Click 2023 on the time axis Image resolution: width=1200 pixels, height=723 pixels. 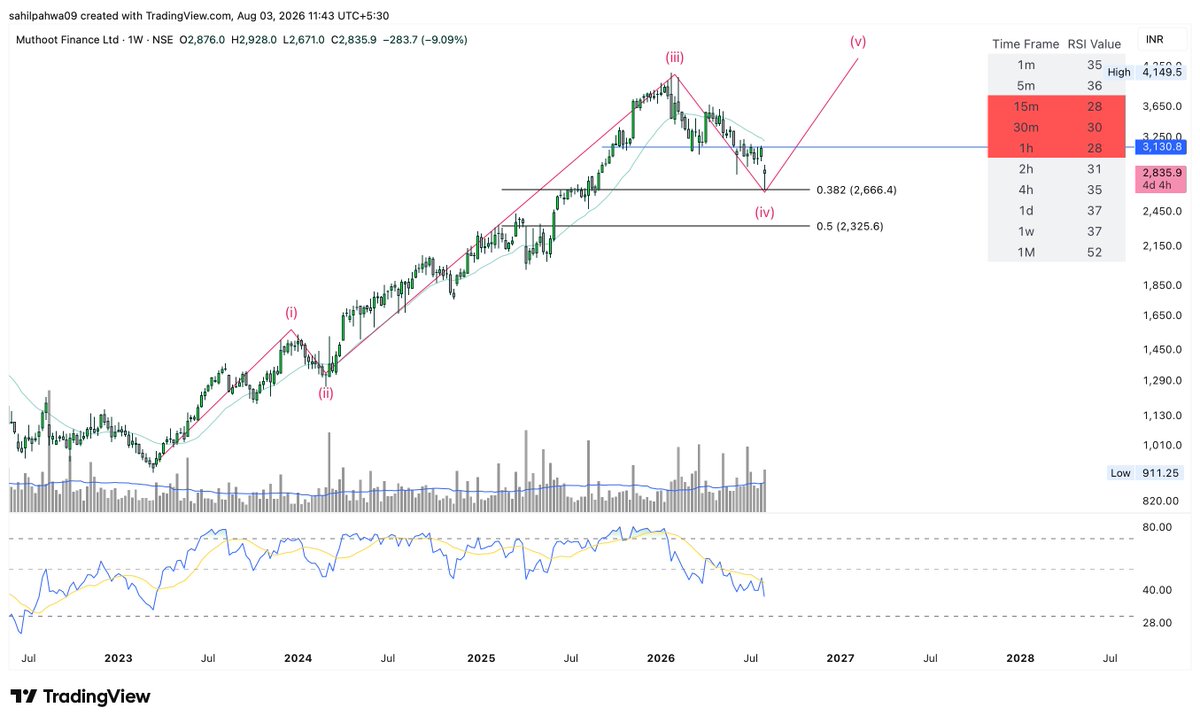118,659
